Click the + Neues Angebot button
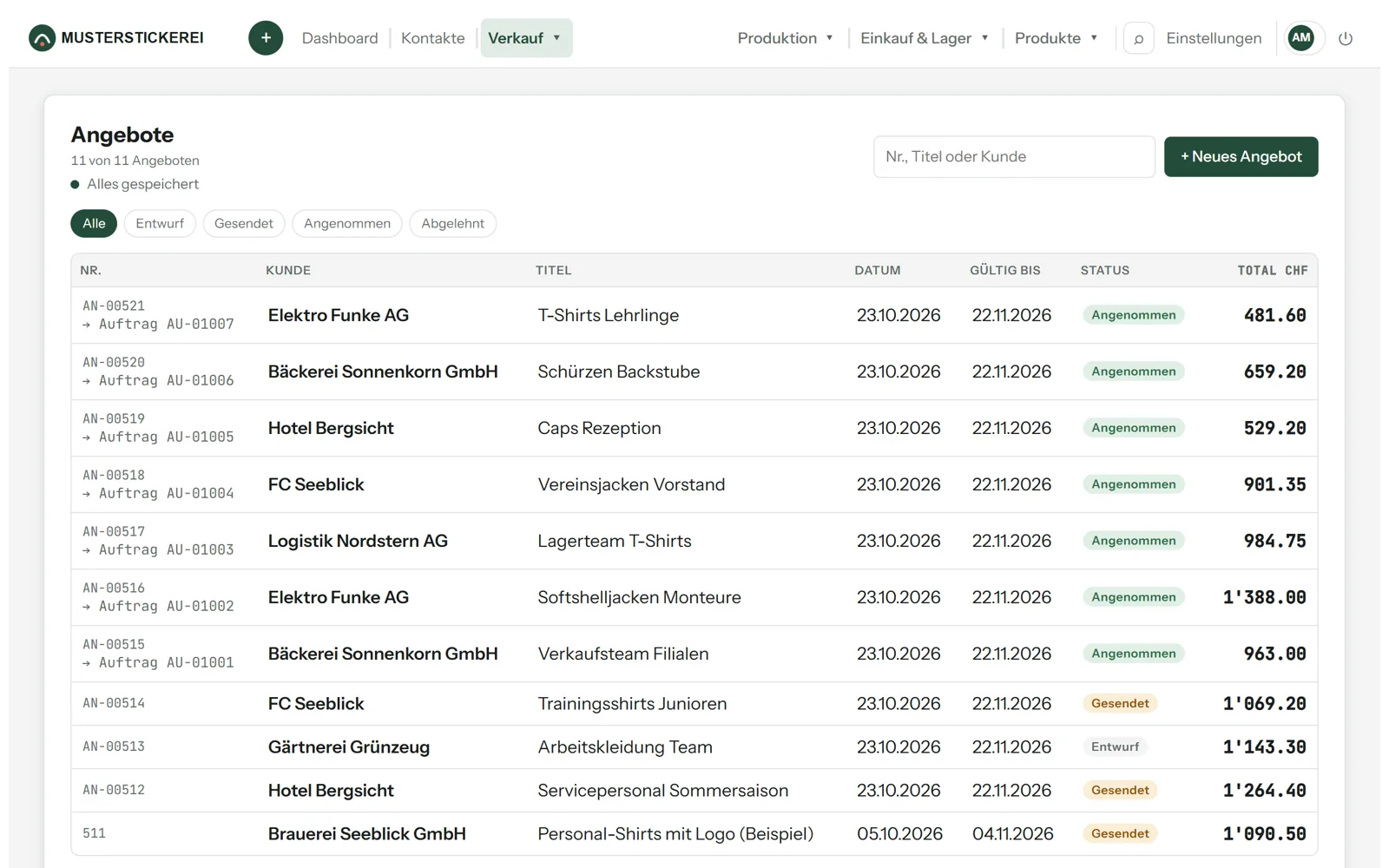Screen dimensions: 1389x868 (1241, 156)
